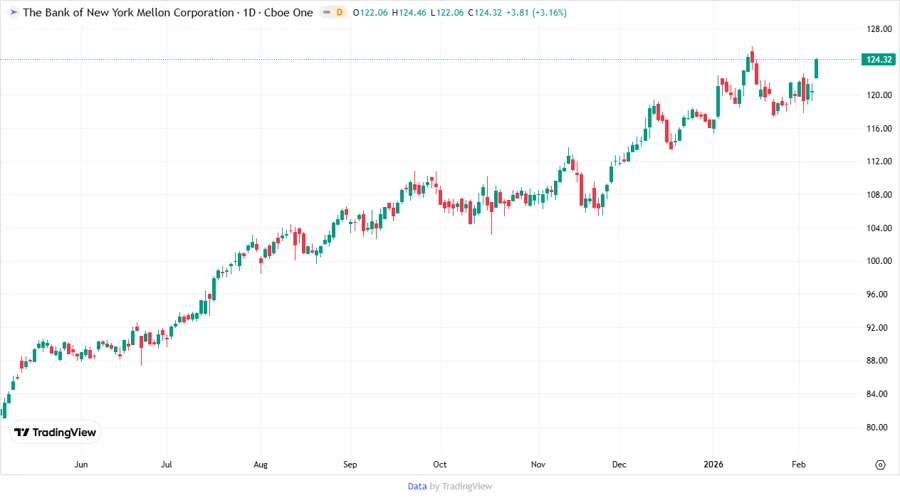This screenshot has height=498, width=900.
Task: Click the '116.00' price axis label
Action: (x=879, y=129)
